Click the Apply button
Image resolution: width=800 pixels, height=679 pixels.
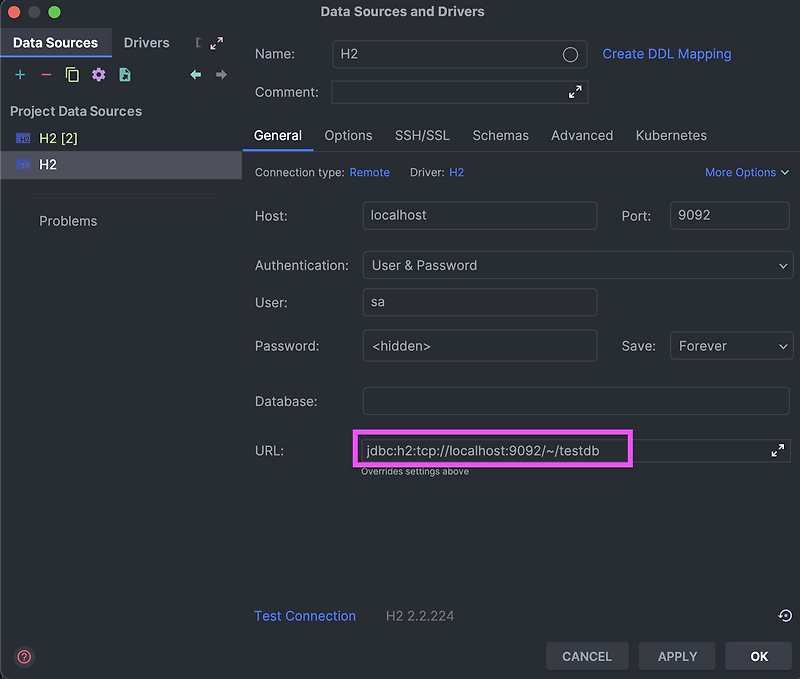tap(677, 656)
